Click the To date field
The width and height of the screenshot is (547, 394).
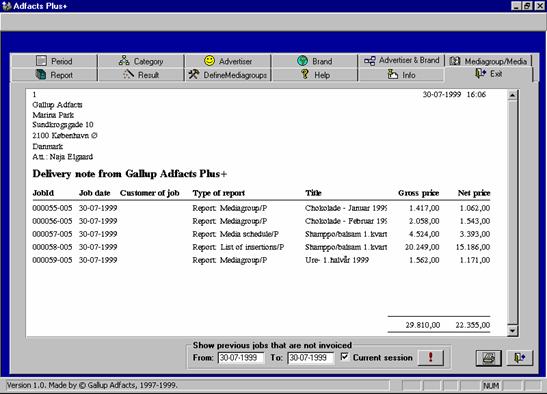310,358
